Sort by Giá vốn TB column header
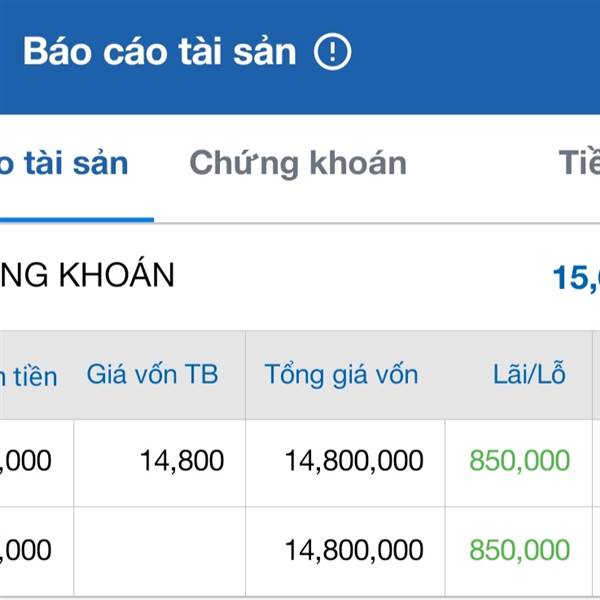 152,374
